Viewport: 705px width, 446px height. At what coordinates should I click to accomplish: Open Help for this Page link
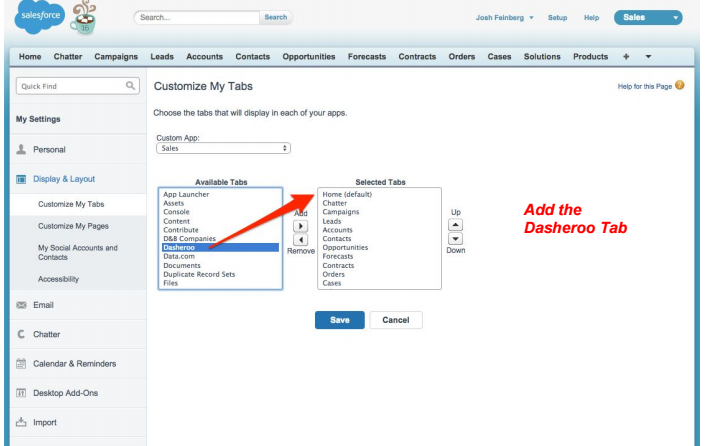pyautogui.click(x=645, y=86)
